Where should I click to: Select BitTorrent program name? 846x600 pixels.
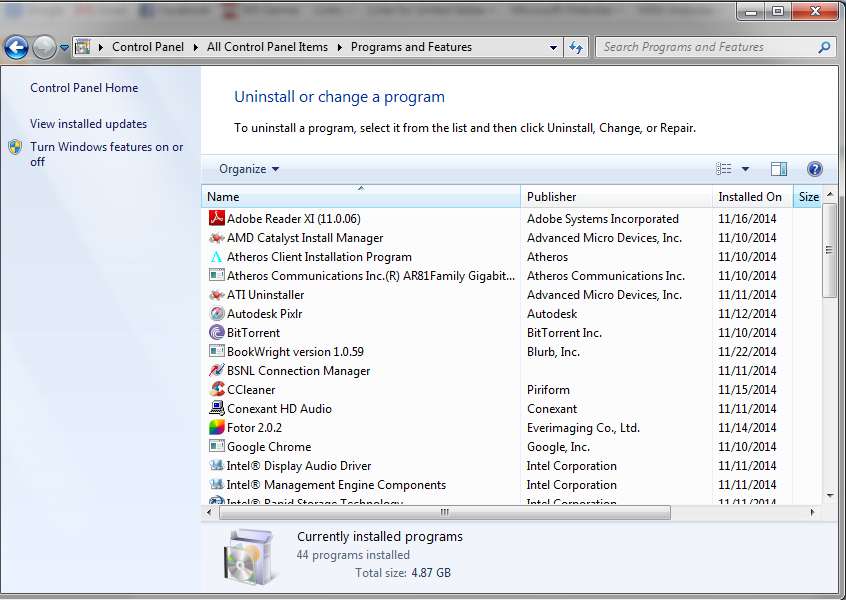click(x=254, y=333)
